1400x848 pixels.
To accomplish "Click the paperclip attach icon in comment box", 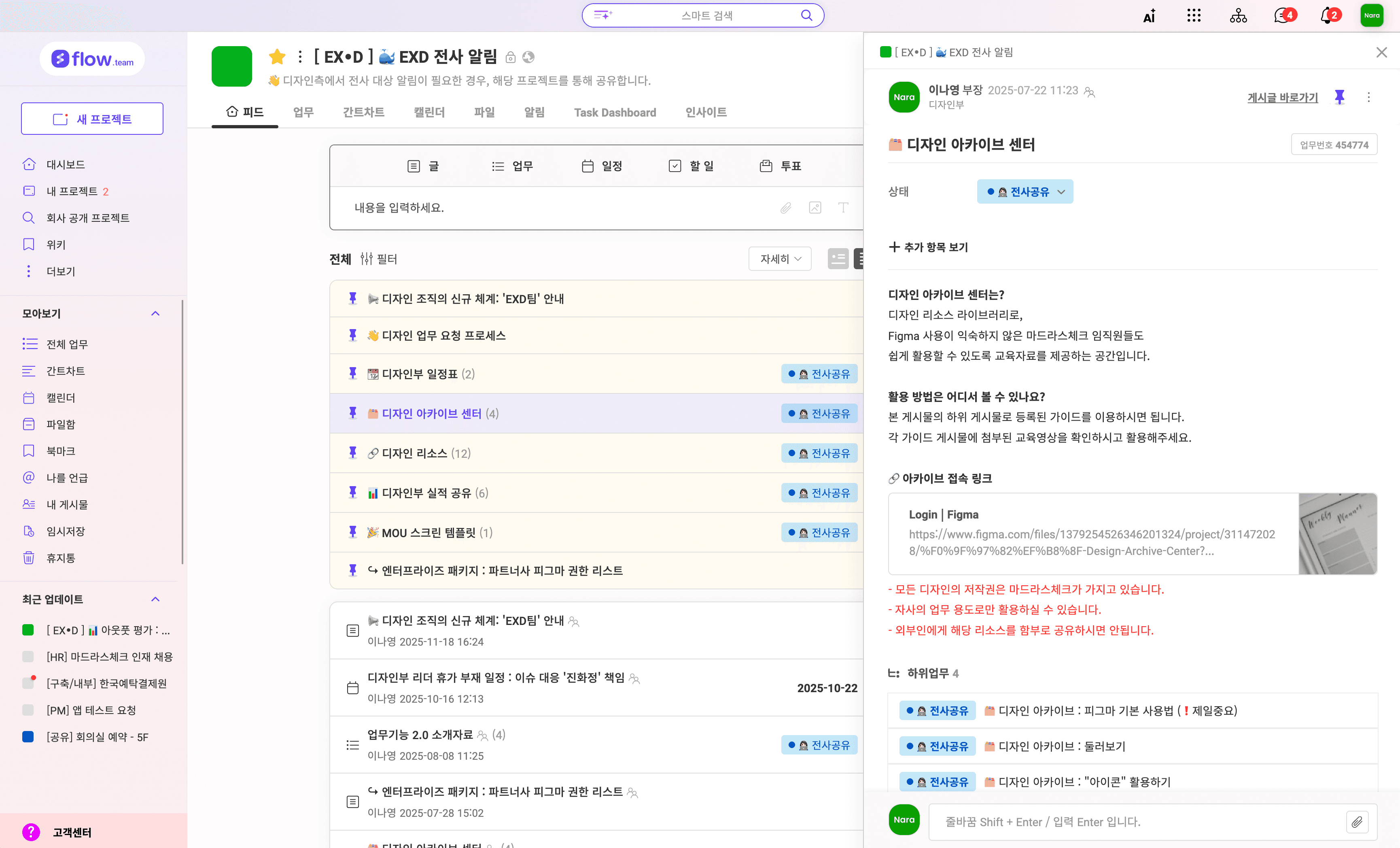I will pyautogui.click(x=1357, y=822).
